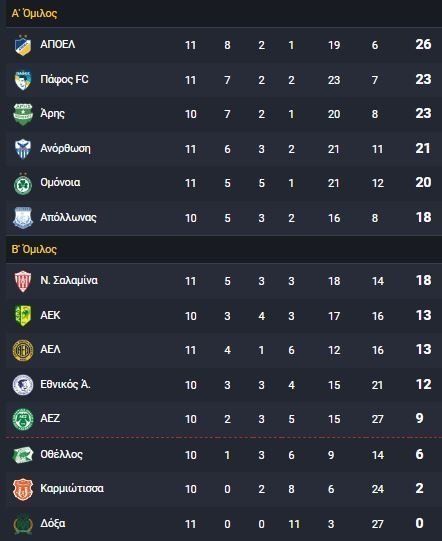The width and height of the screenshot is (442, 541).
Task: Click the Άρης green crest icon
Action: [23, 114]
